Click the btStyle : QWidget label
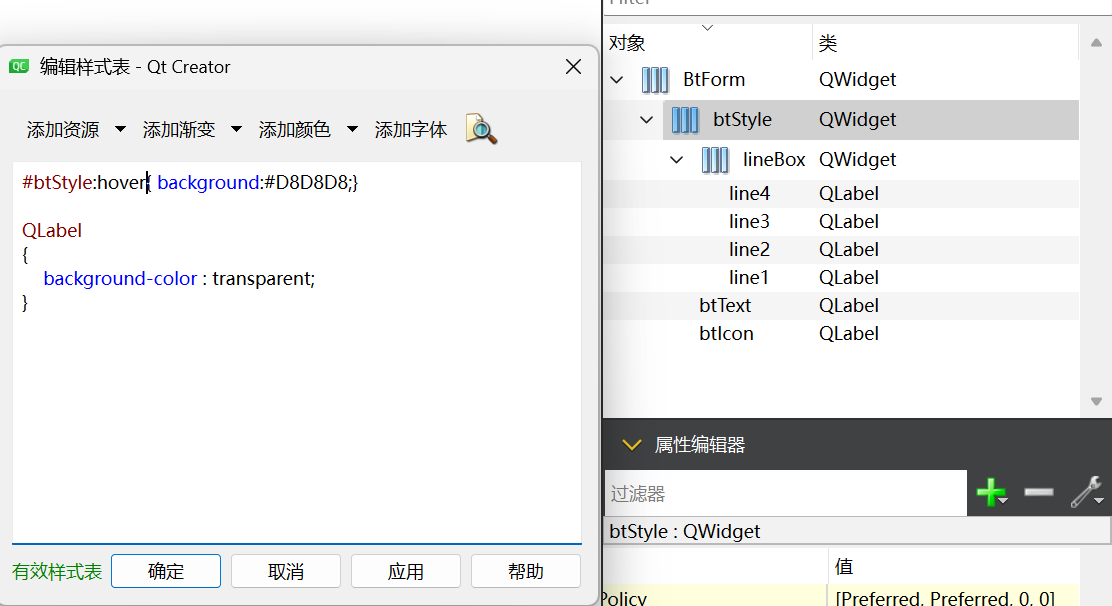The image size is (1112, 606). [x=684, y=531]
